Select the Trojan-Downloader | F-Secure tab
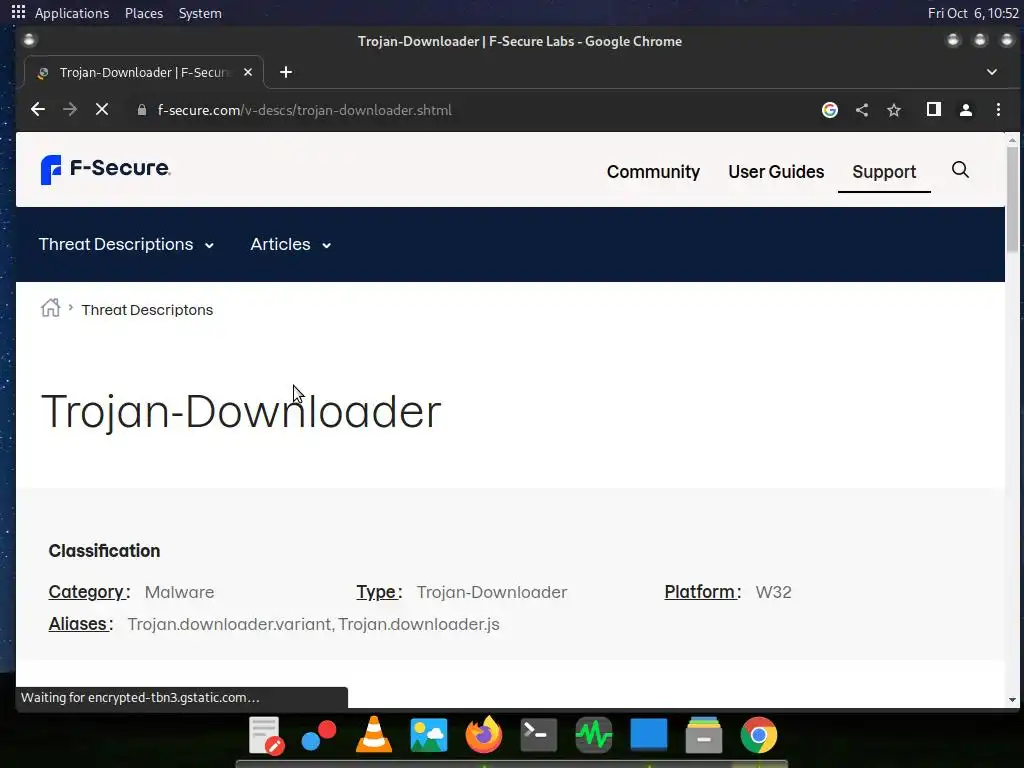The height and width of the screenshot is (768, 1024). click(144, 72)
